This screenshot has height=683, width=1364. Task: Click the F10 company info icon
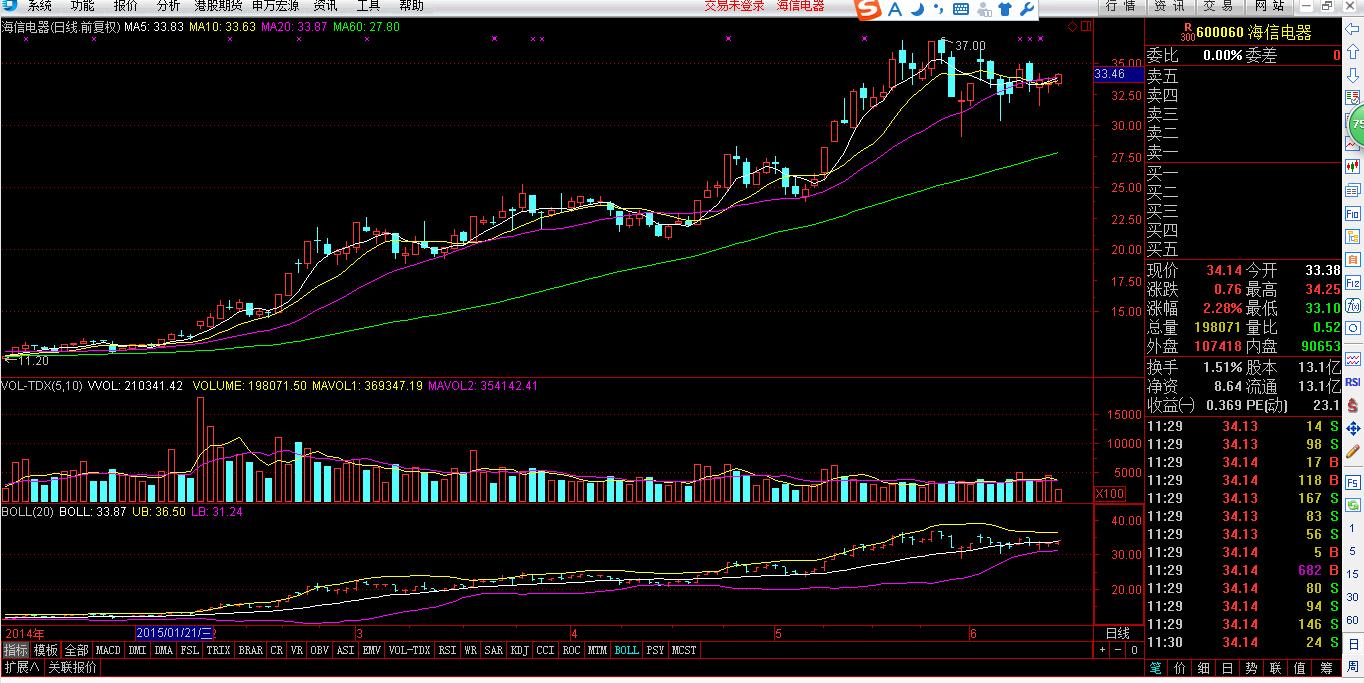click(1352, 213)
